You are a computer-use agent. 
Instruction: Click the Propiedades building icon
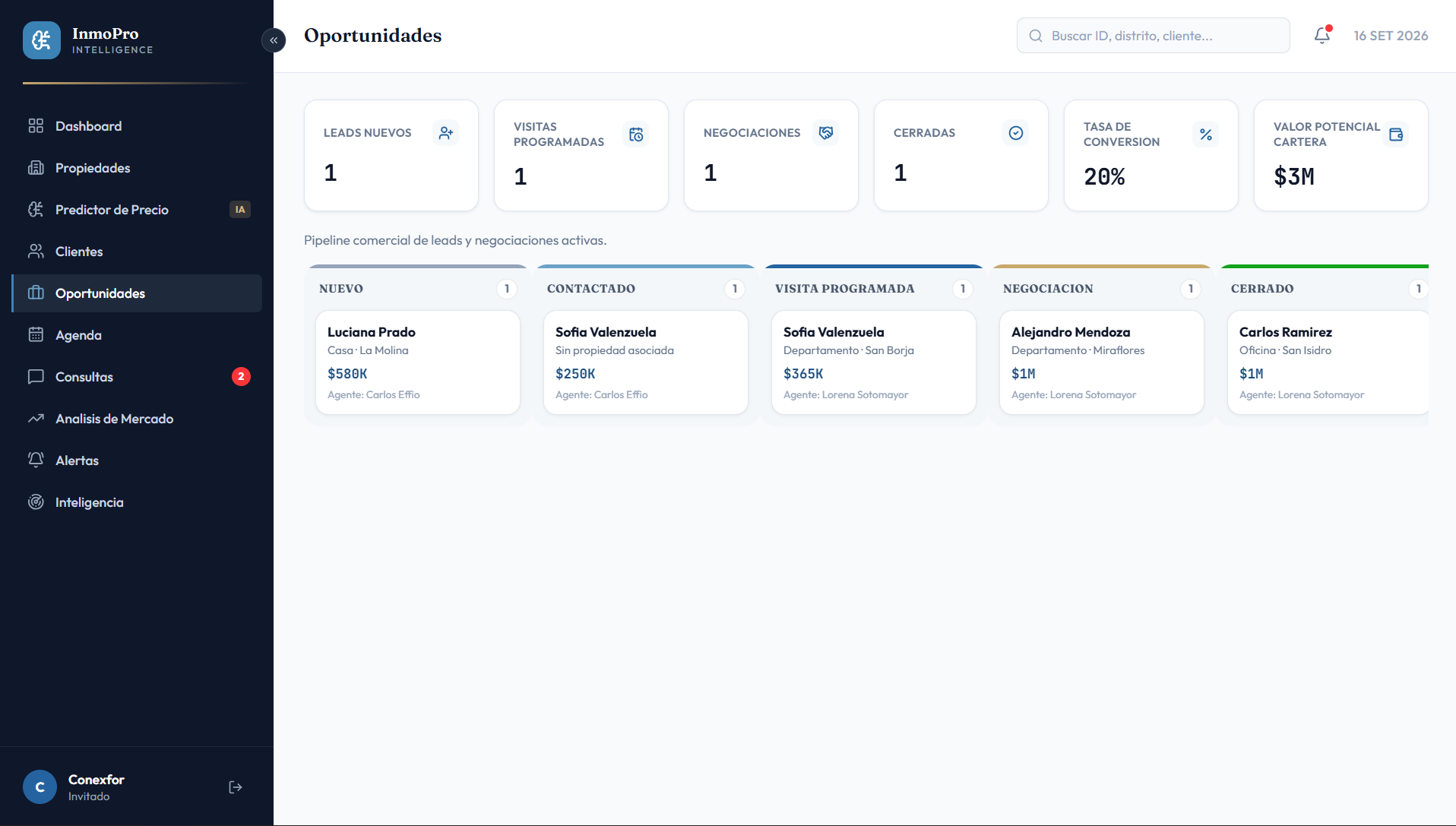(36, 167)
